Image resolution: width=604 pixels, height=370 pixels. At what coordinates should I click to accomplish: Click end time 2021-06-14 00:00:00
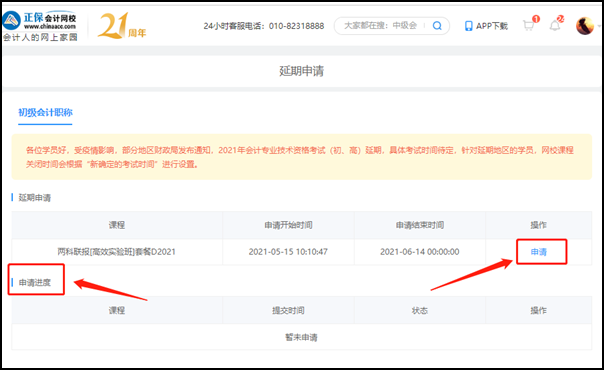click(419, 252)
